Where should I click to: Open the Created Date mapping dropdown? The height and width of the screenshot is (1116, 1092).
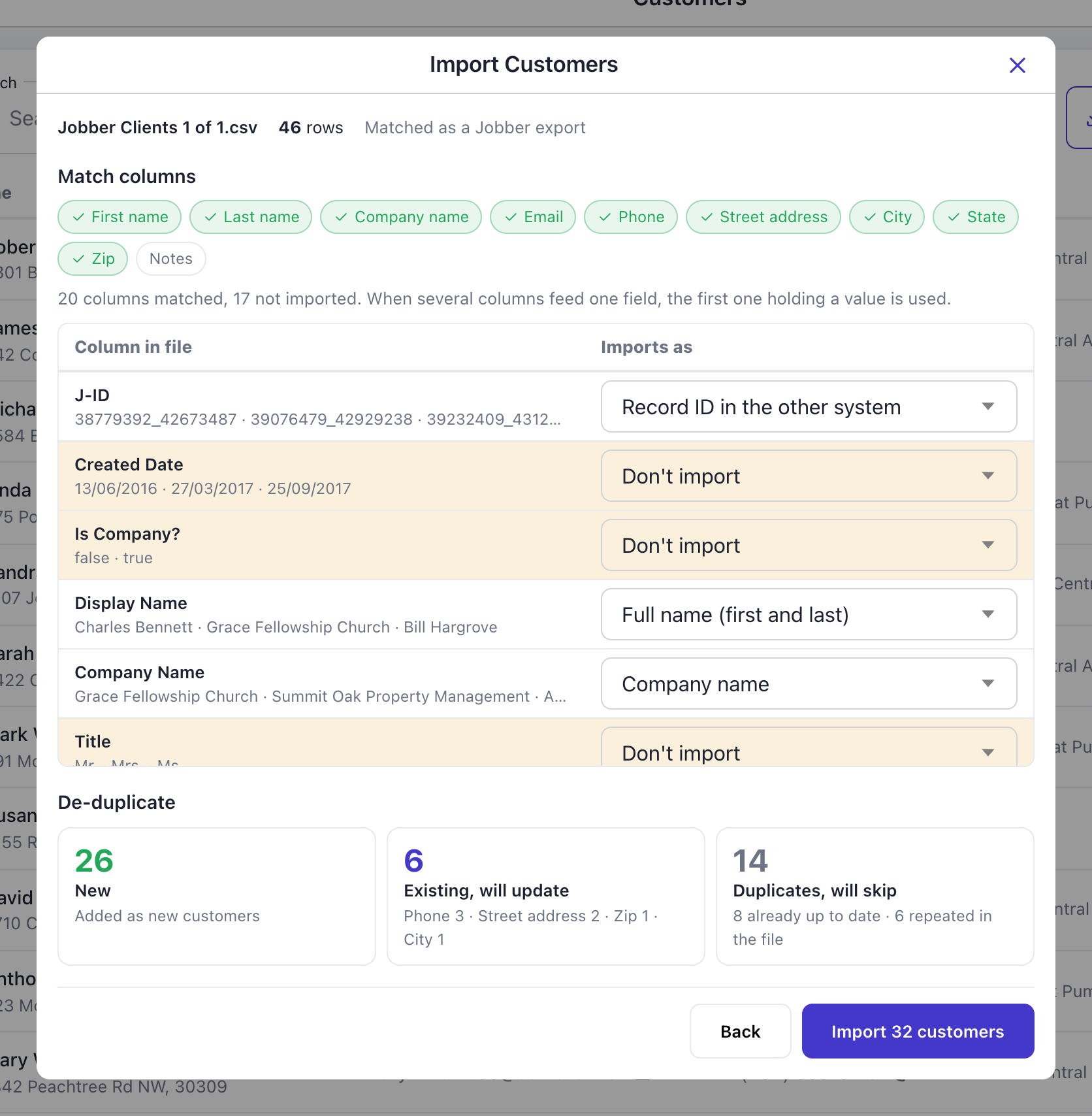tap(809, 476)
